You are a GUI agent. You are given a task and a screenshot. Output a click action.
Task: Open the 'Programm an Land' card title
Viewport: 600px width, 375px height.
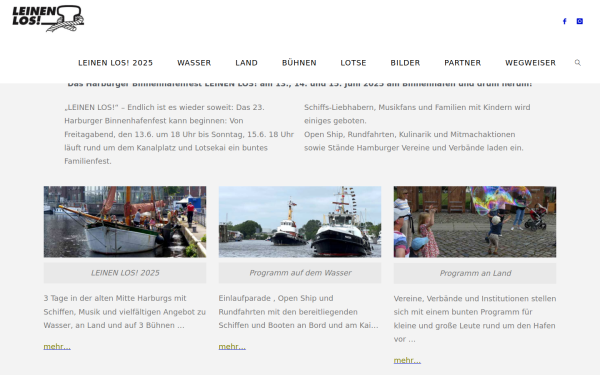click(x=475, y=273)
